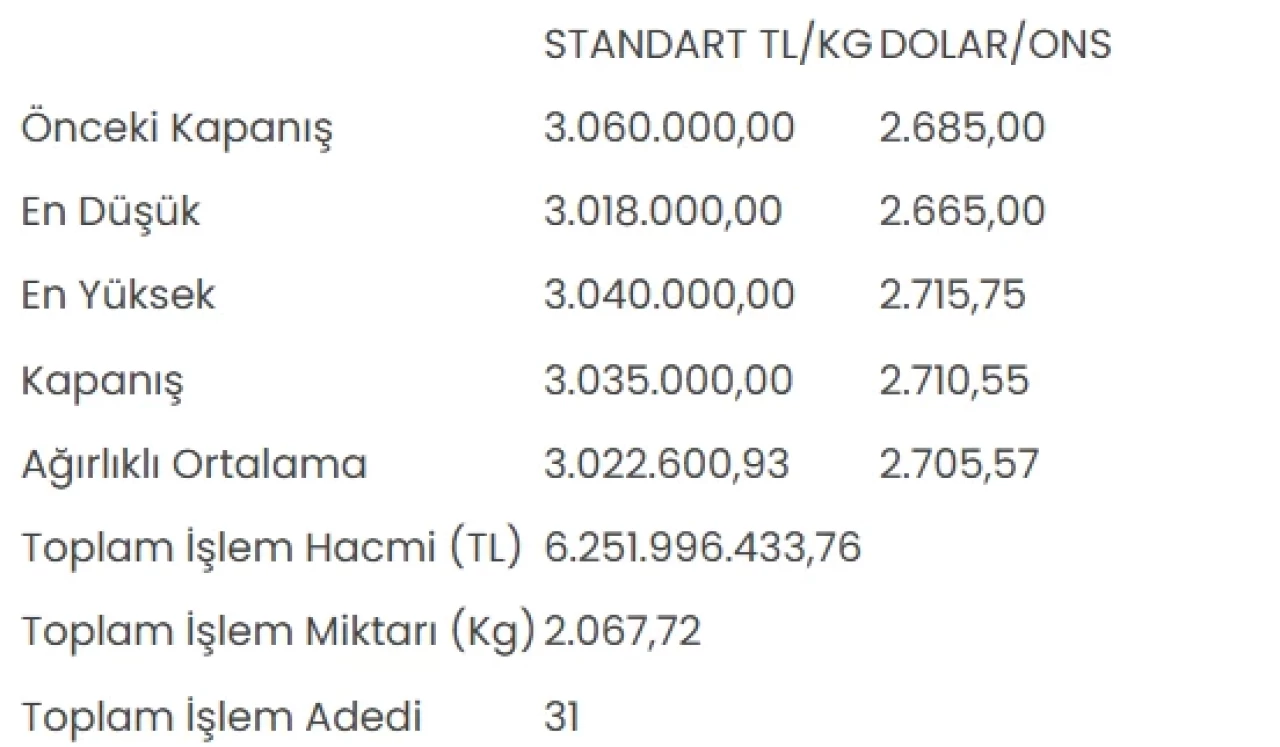Click the STANDART TL/KG column header

[708, 45]
